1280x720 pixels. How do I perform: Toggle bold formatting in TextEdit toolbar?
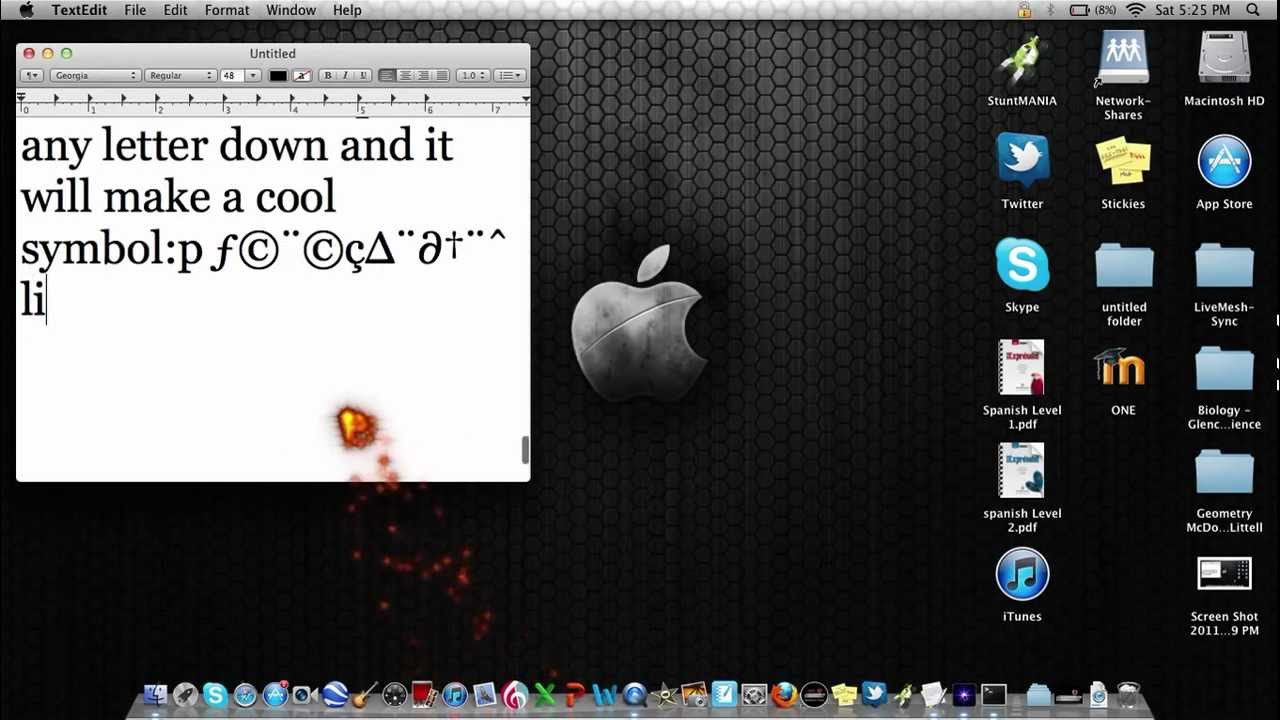click(327, 75)
